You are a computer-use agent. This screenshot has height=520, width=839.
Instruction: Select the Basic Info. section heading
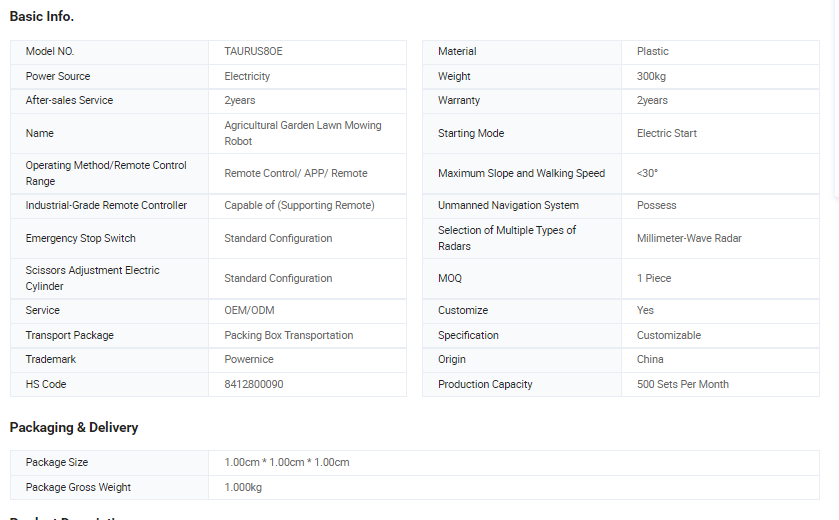[42, 17]
